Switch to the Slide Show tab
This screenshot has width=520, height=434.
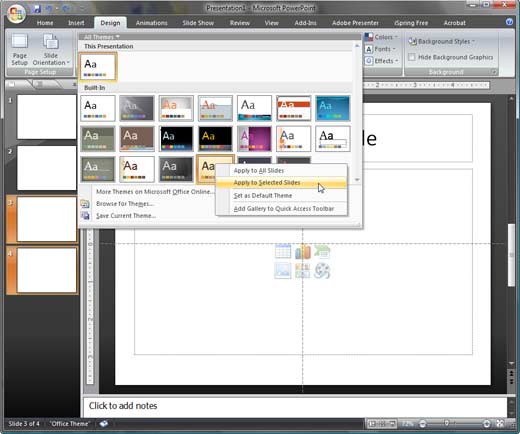pyautogui.click(x=198, y=23)
